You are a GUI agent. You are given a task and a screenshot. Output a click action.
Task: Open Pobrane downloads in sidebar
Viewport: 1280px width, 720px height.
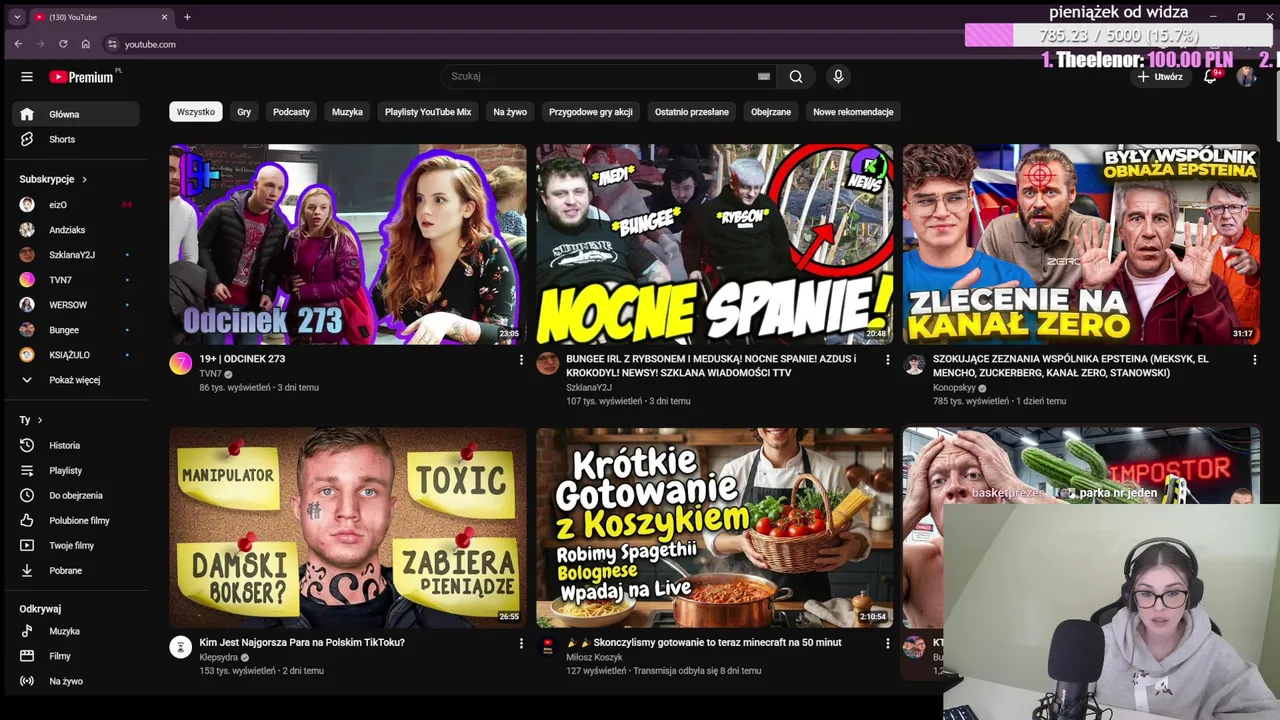[x=76, y=570]
